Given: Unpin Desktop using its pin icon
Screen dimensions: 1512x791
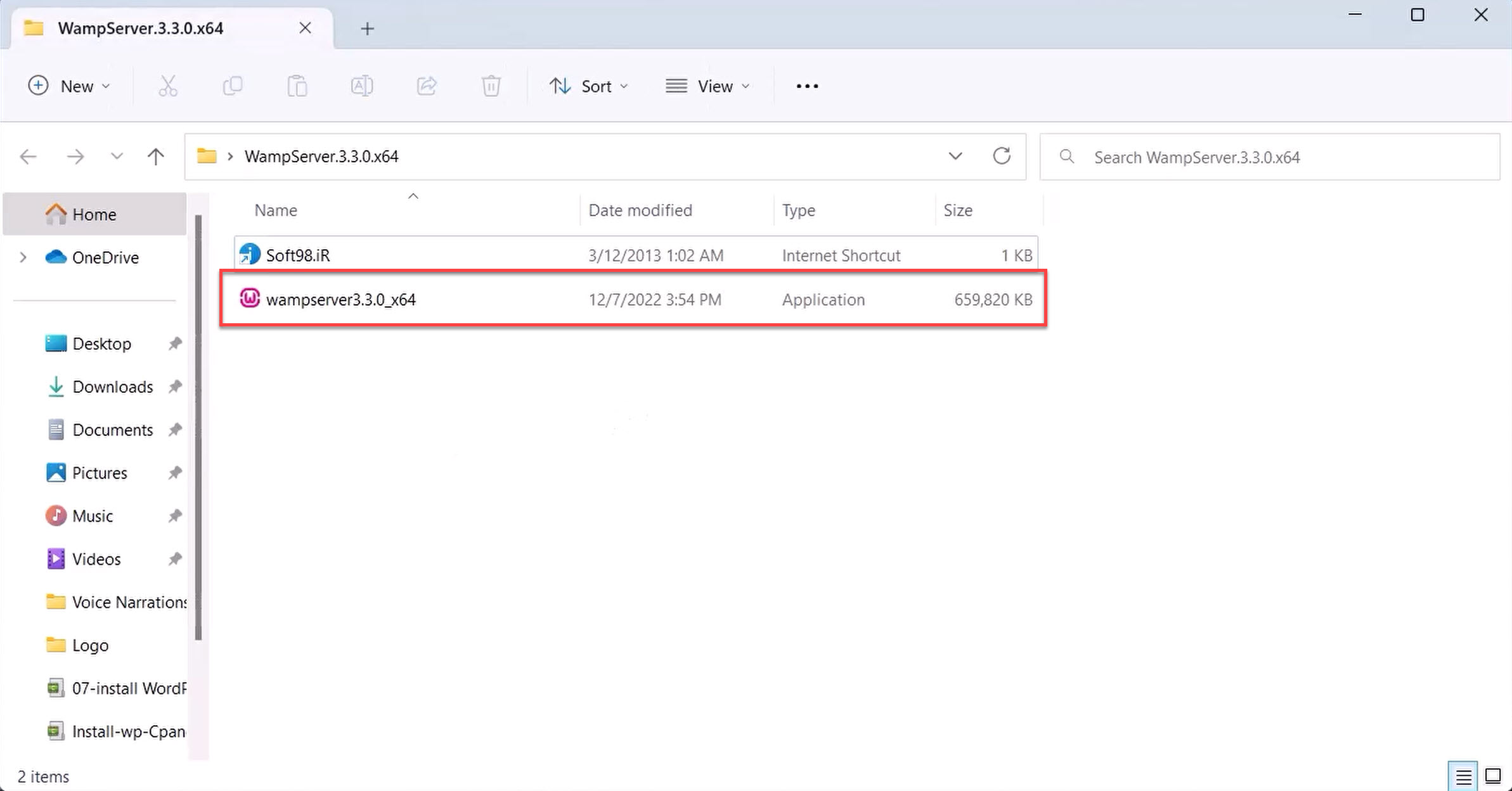Looking at the screenshot, I should click(x=175, y=344).
